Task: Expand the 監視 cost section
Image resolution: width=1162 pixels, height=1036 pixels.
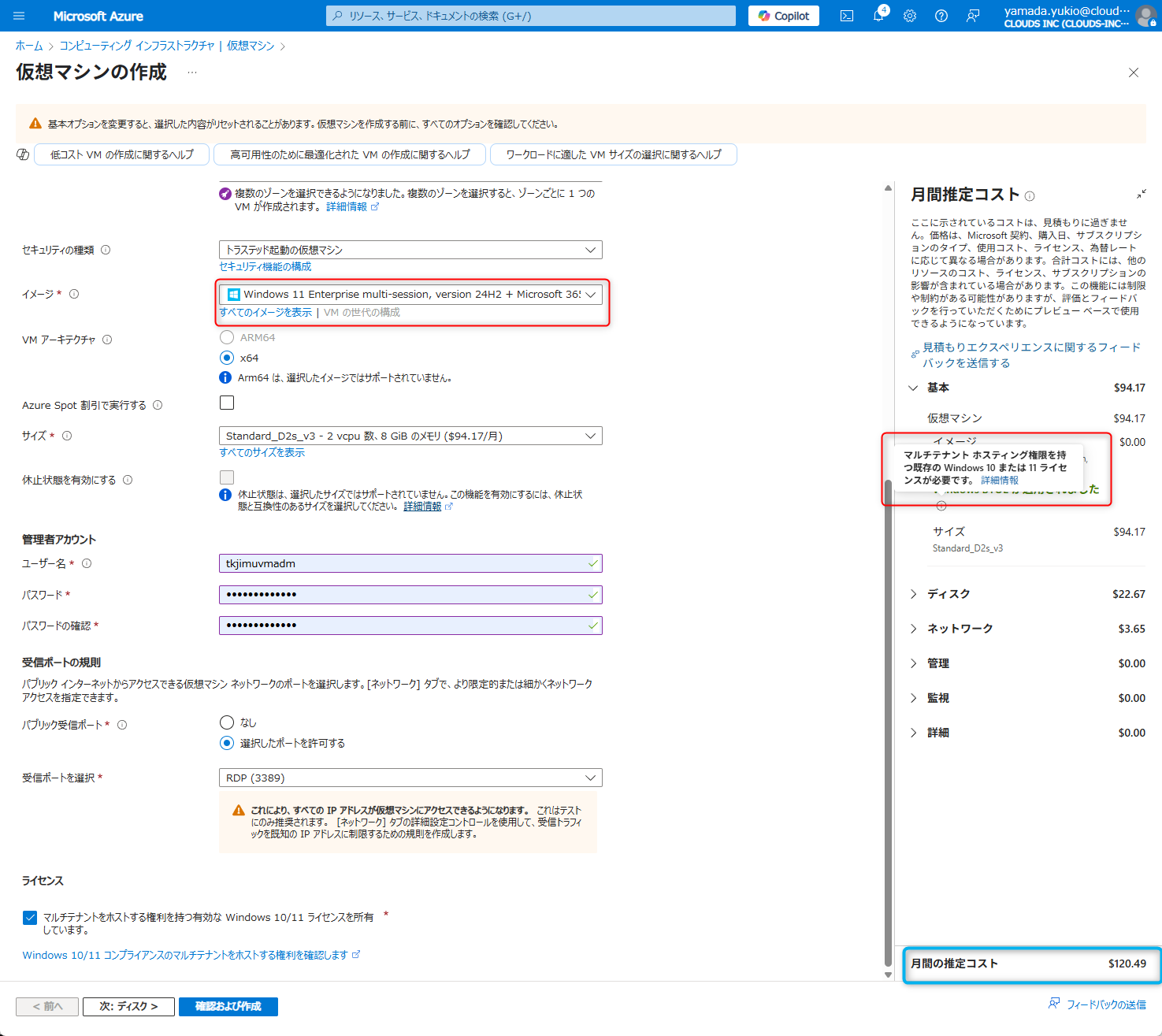Action: click(x=914, y=698)
